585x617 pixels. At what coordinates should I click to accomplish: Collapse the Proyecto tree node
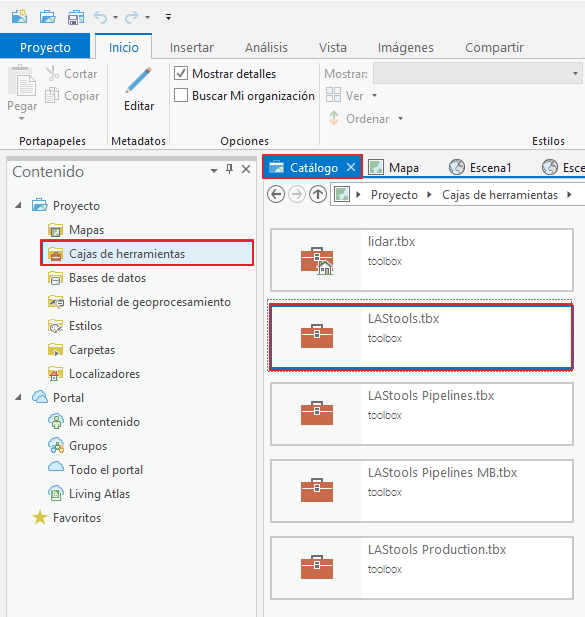pos(18,205)
